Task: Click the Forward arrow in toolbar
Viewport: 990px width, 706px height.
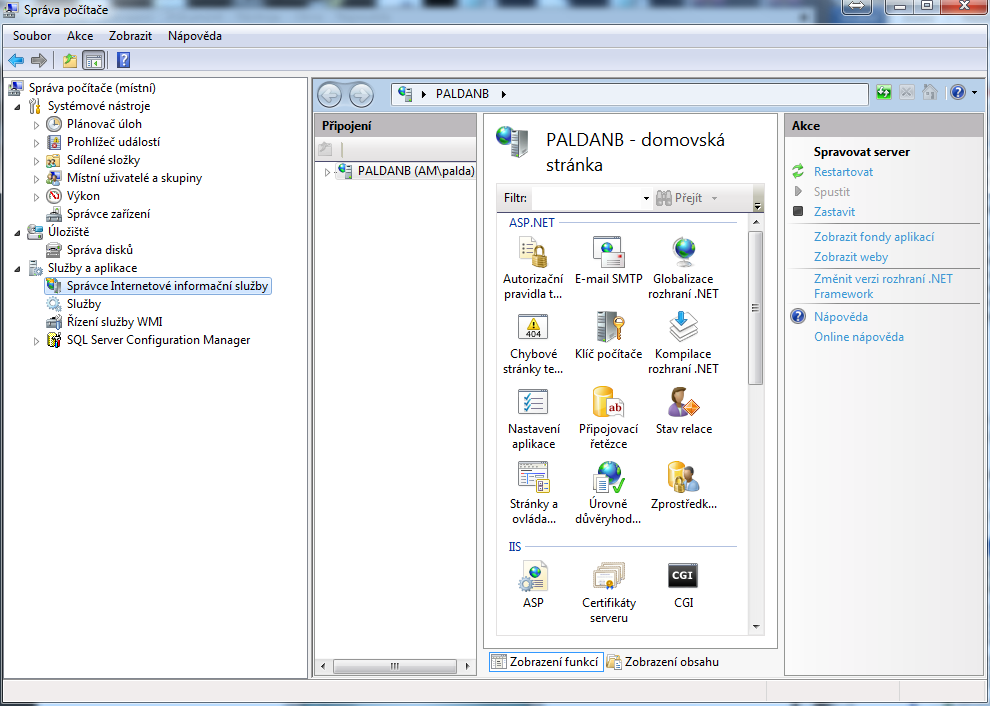Action: tap(39, 61)
